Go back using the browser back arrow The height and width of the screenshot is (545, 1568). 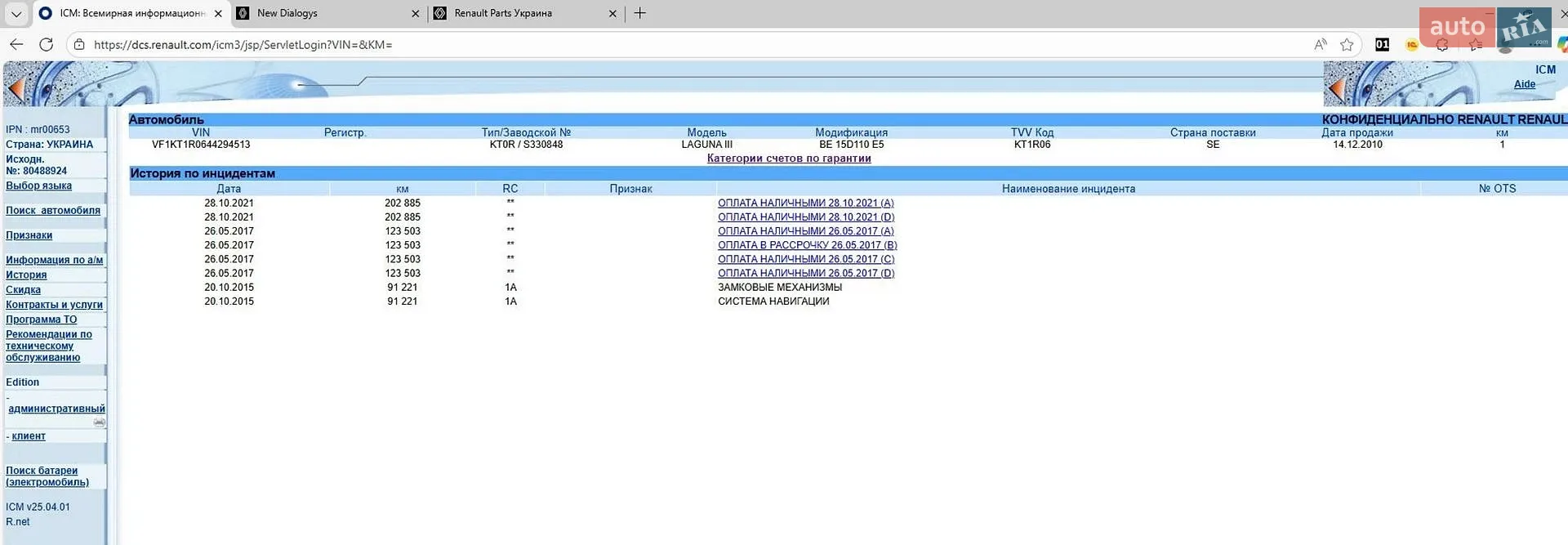pyautogui.click(x=16, y=44)
